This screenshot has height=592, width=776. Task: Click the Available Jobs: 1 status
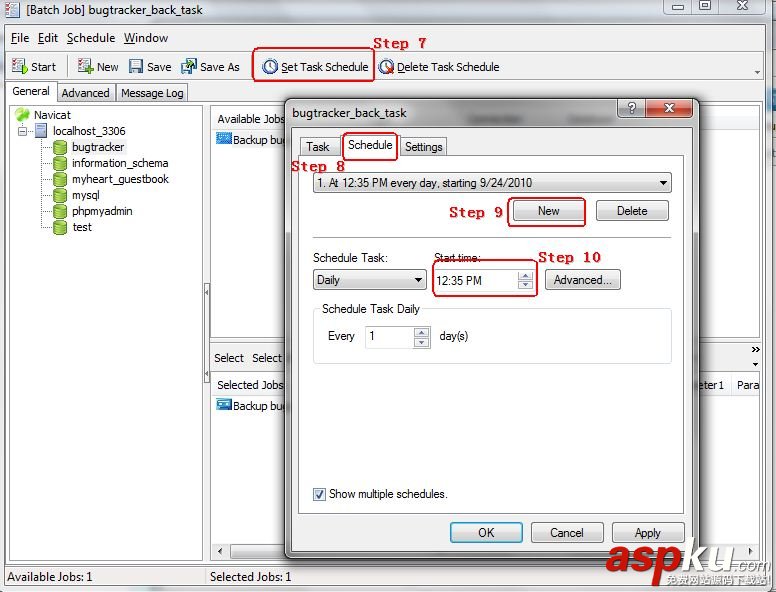49,577
